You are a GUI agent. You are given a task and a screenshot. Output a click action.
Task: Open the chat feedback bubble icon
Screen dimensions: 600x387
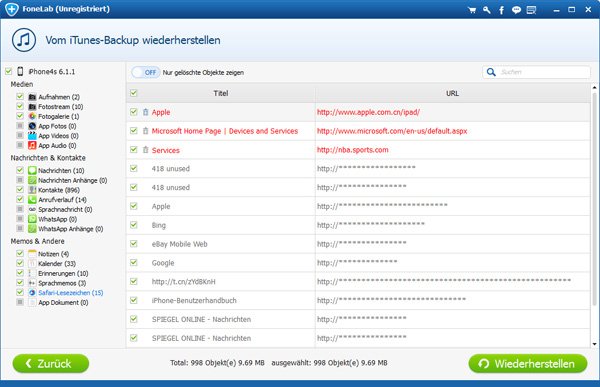[516, 10]
